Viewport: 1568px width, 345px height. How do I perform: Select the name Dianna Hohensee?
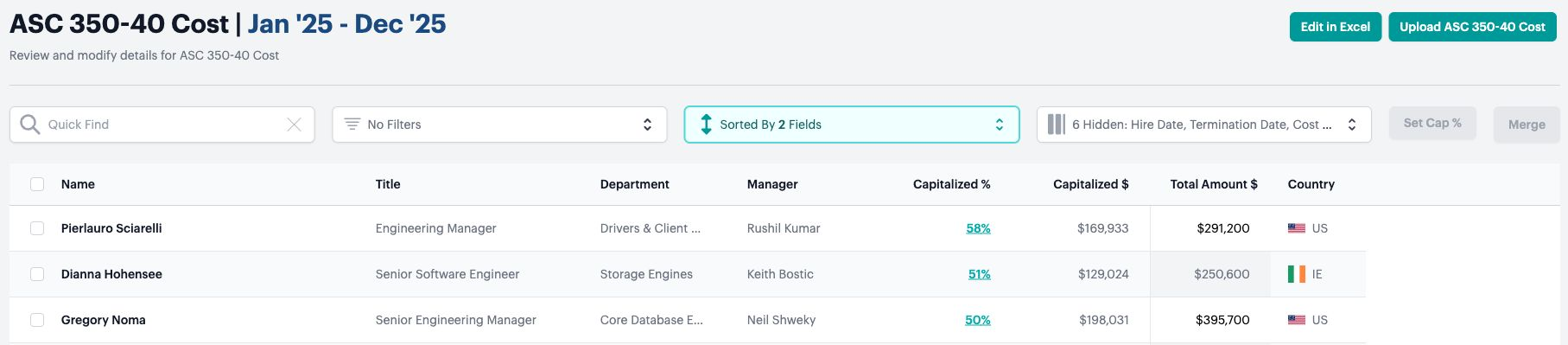(111, 274)
